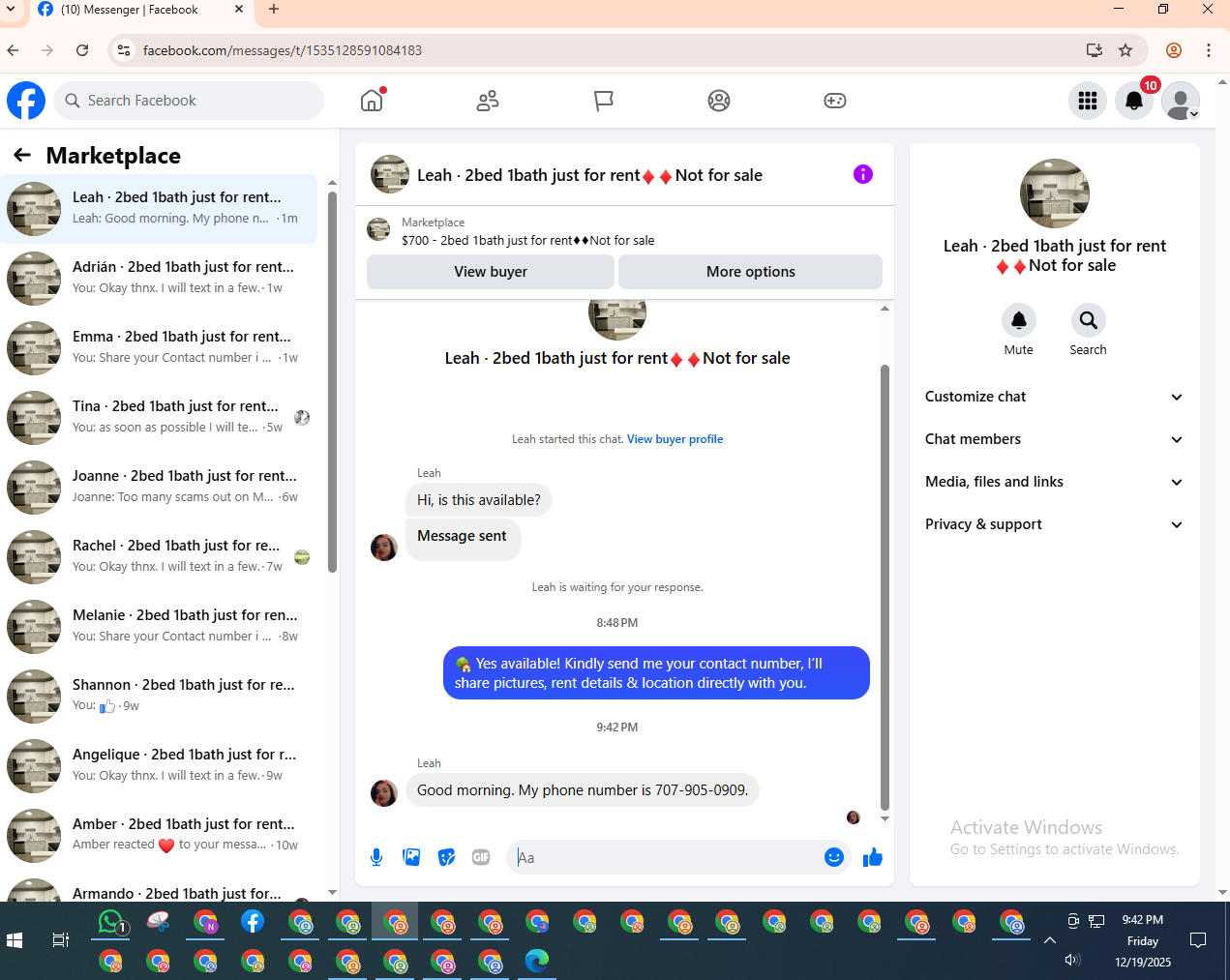
Task: Open the Angelique conversation
Action: (159, 765)
